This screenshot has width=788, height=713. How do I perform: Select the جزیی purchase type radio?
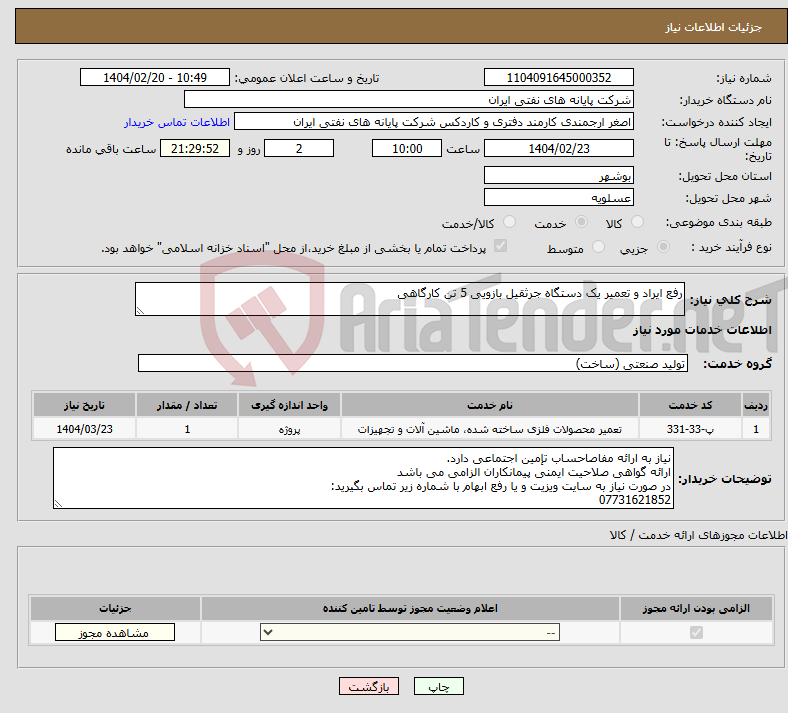663,247
